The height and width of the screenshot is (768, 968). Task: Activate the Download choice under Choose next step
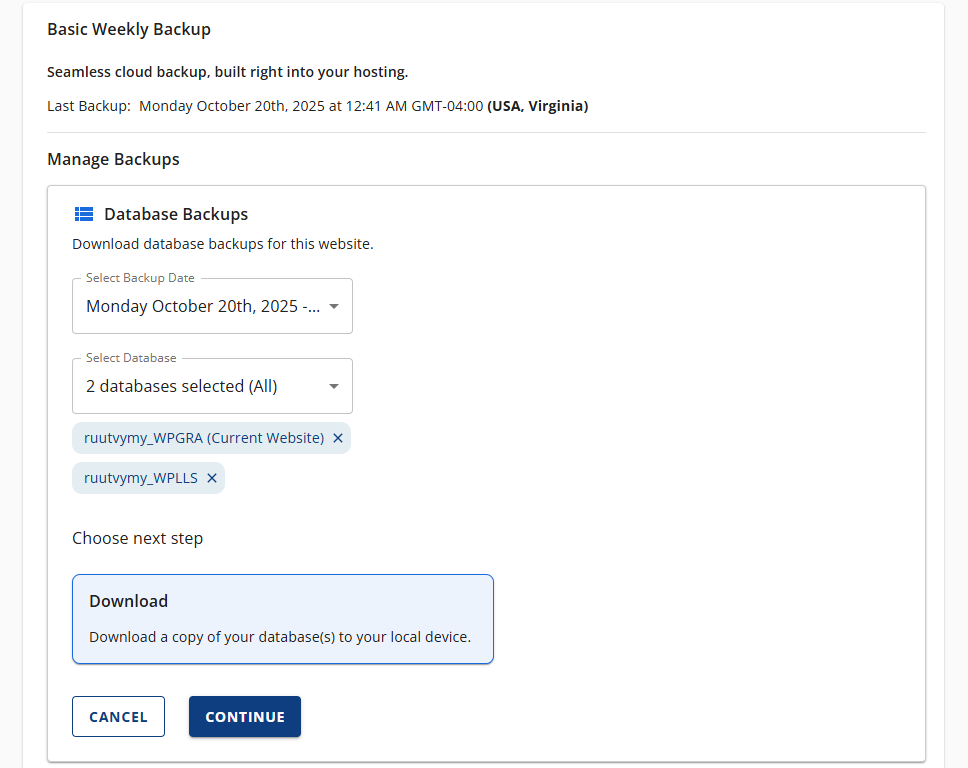click(x=282, y=617)
